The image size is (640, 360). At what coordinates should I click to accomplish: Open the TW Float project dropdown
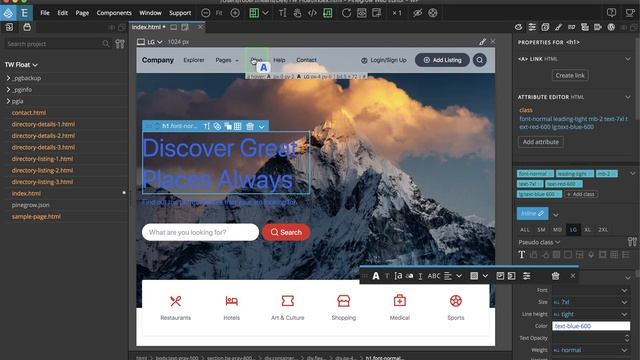21,65
